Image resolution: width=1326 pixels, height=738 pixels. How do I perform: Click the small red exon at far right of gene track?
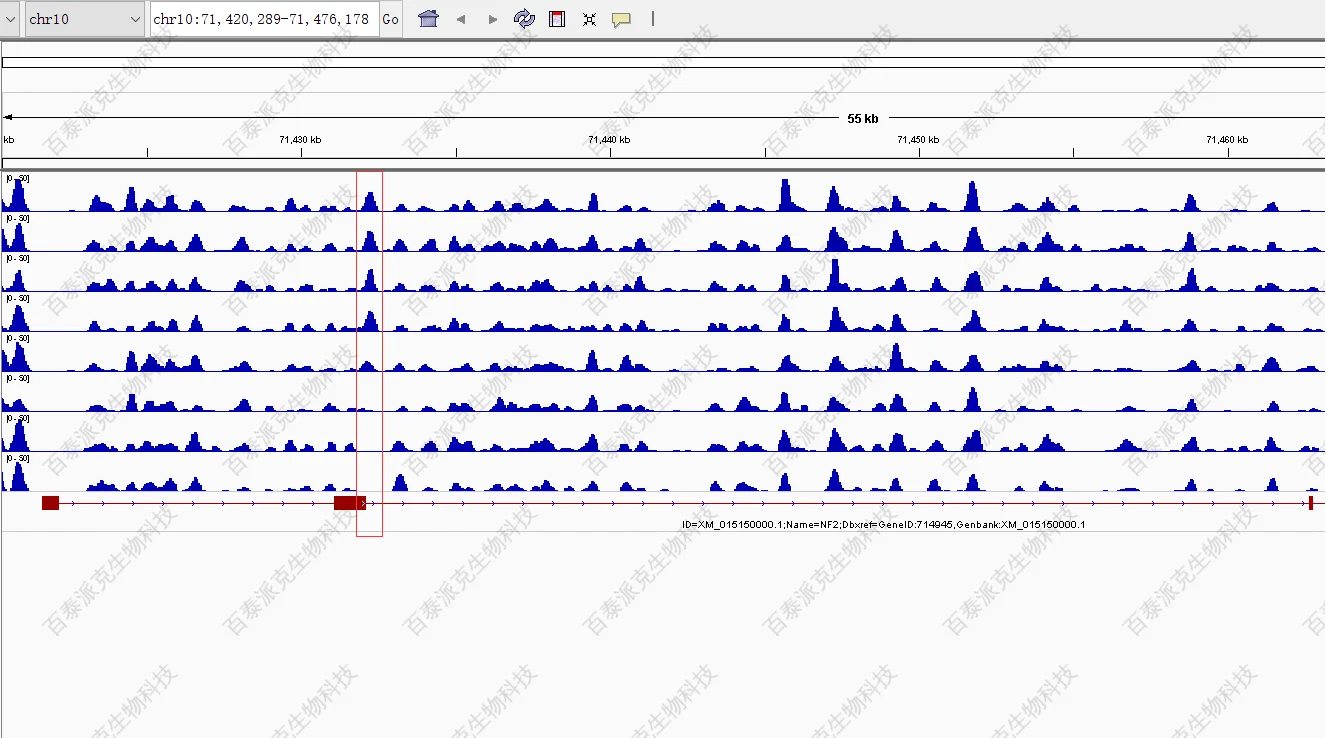[1310, 503]
